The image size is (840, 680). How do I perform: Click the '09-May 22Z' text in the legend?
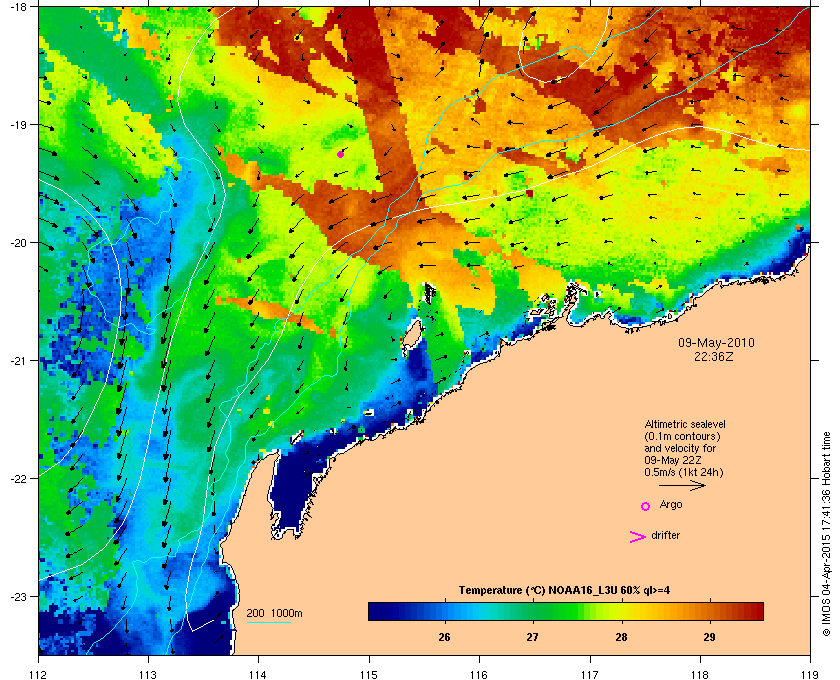pyautogui.click(x=673, y=460)
